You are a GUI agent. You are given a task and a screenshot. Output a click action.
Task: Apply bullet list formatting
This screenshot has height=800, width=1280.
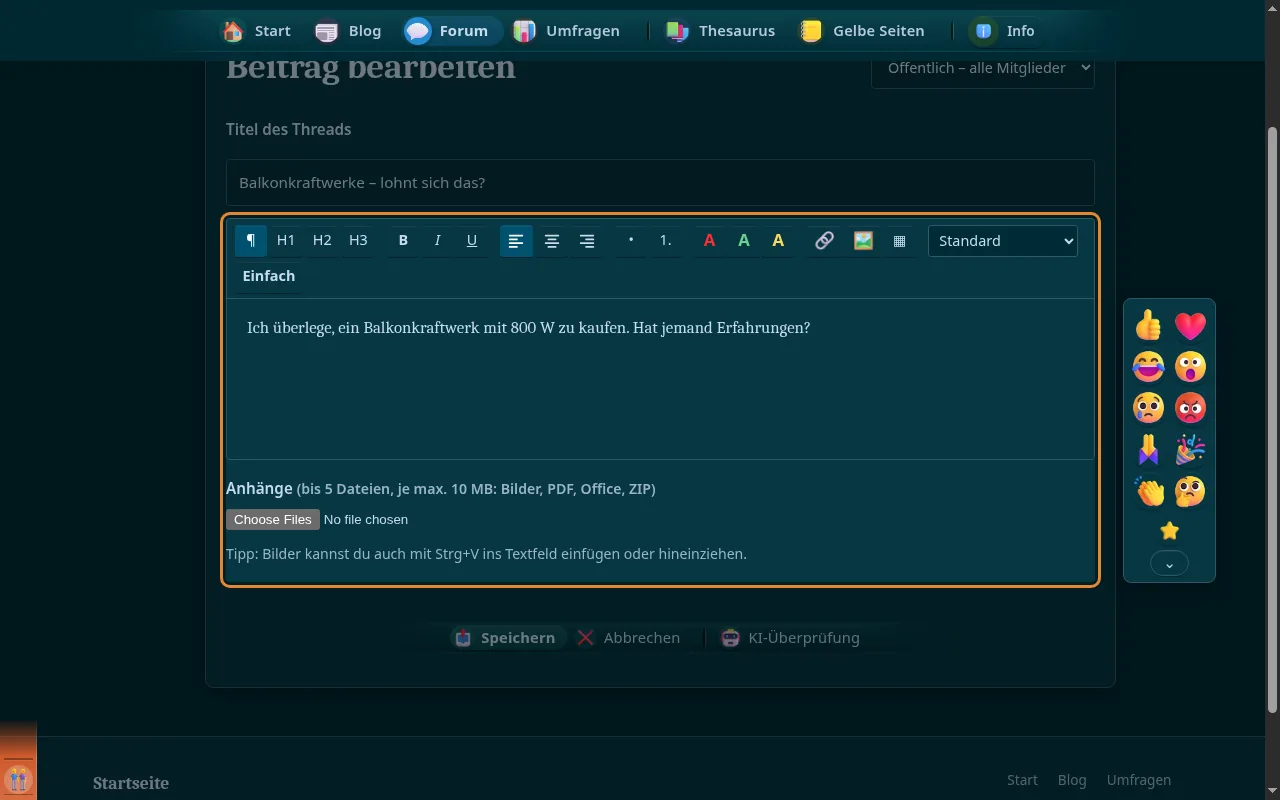click(631, 241)
